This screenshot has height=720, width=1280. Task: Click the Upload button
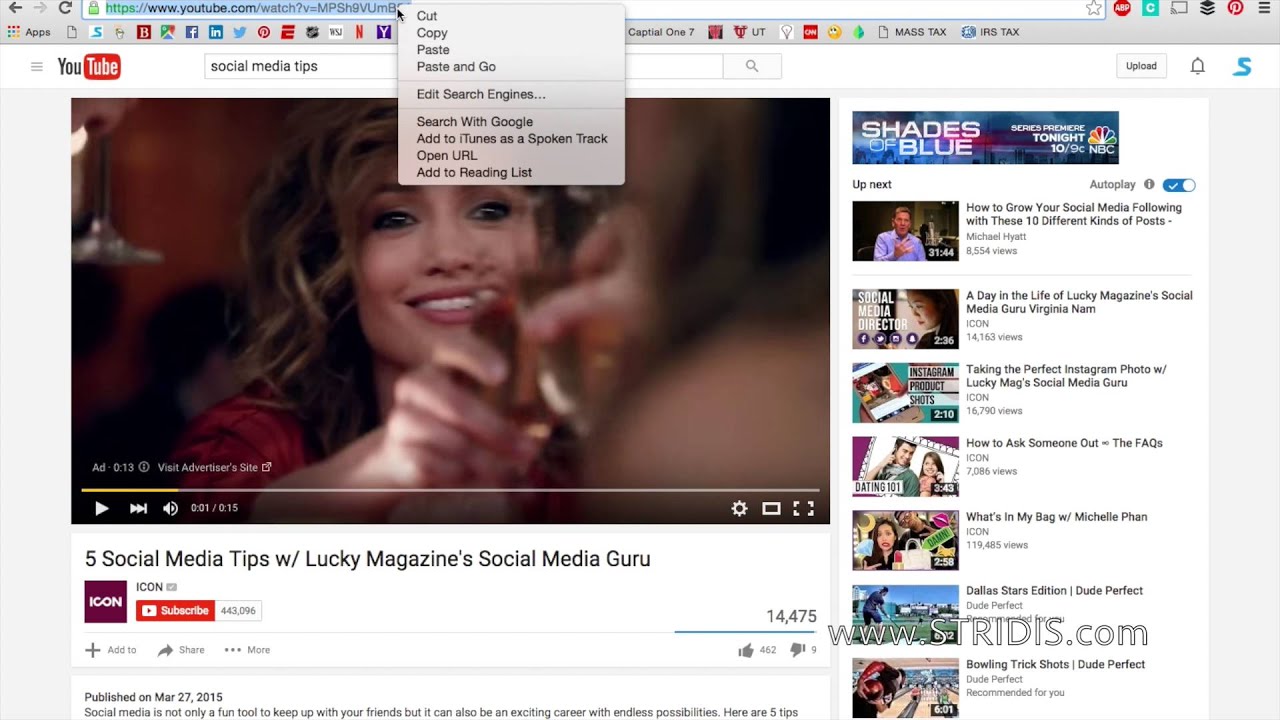pos(1141,66)
